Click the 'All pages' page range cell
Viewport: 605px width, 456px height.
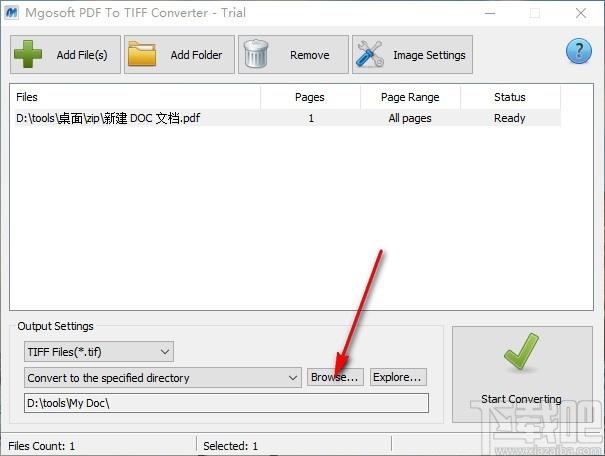click(x=410, y=118)
